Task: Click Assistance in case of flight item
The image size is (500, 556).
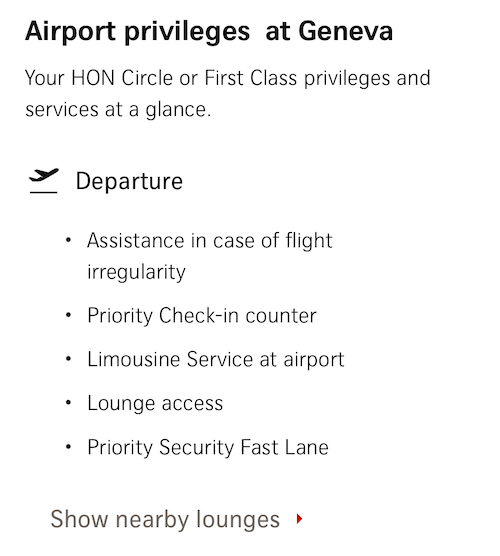Action: [x=210, y=241]
